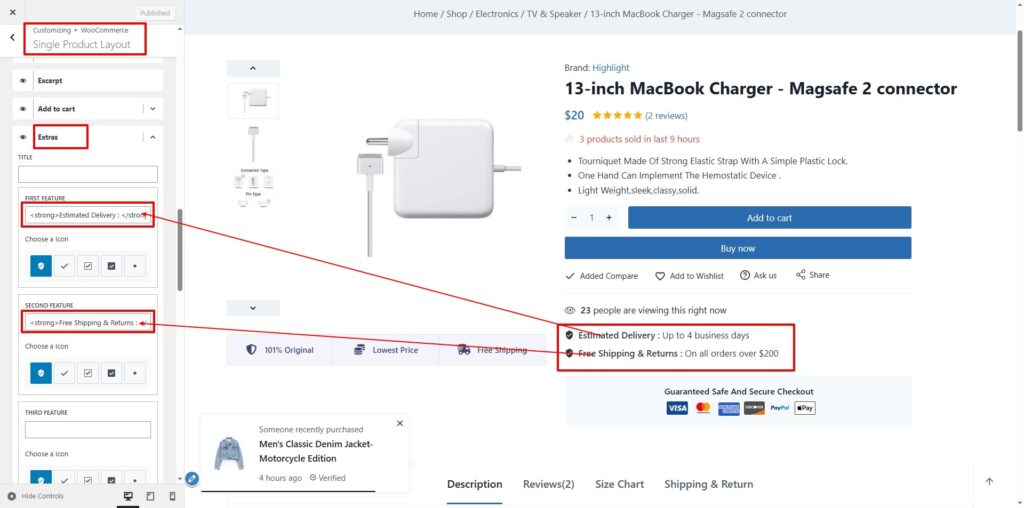Click the blue pencil edit shortcut icon
This screenshot has width=1024, height=508.
click(191, 479)
